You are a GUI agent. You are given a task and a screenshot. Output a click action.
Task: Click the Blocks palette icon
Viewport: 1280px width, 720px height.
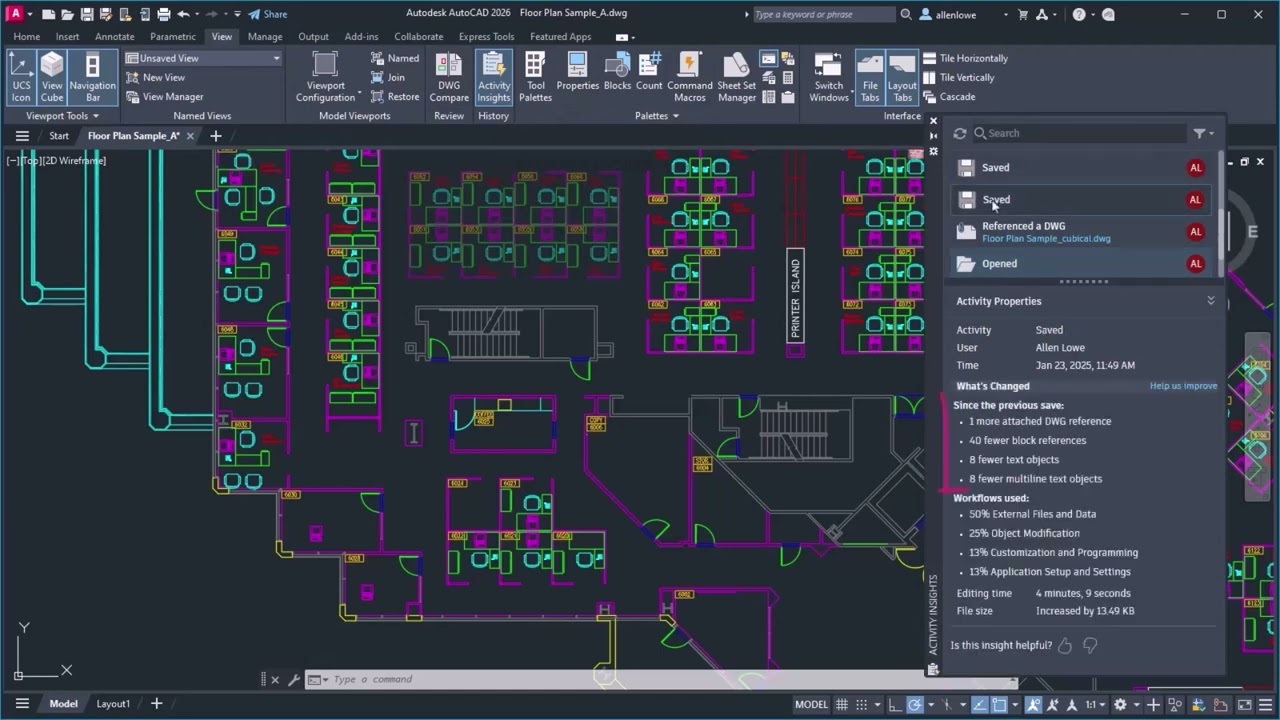point(617,72)
